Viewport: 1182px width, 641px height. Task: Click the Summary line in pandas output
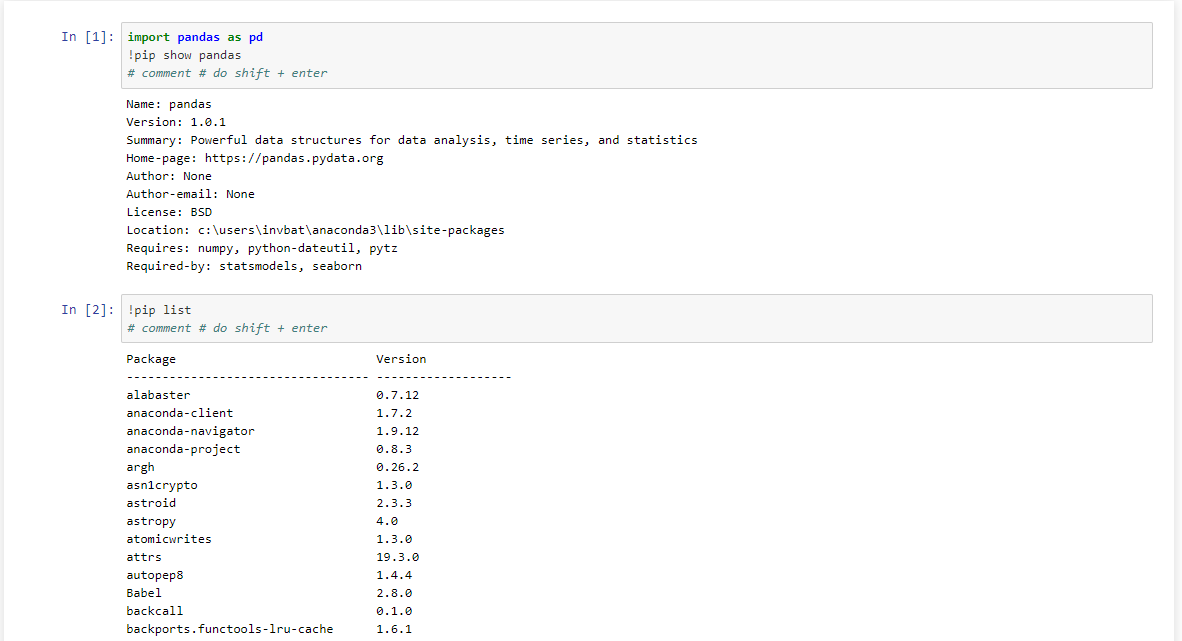411,140
